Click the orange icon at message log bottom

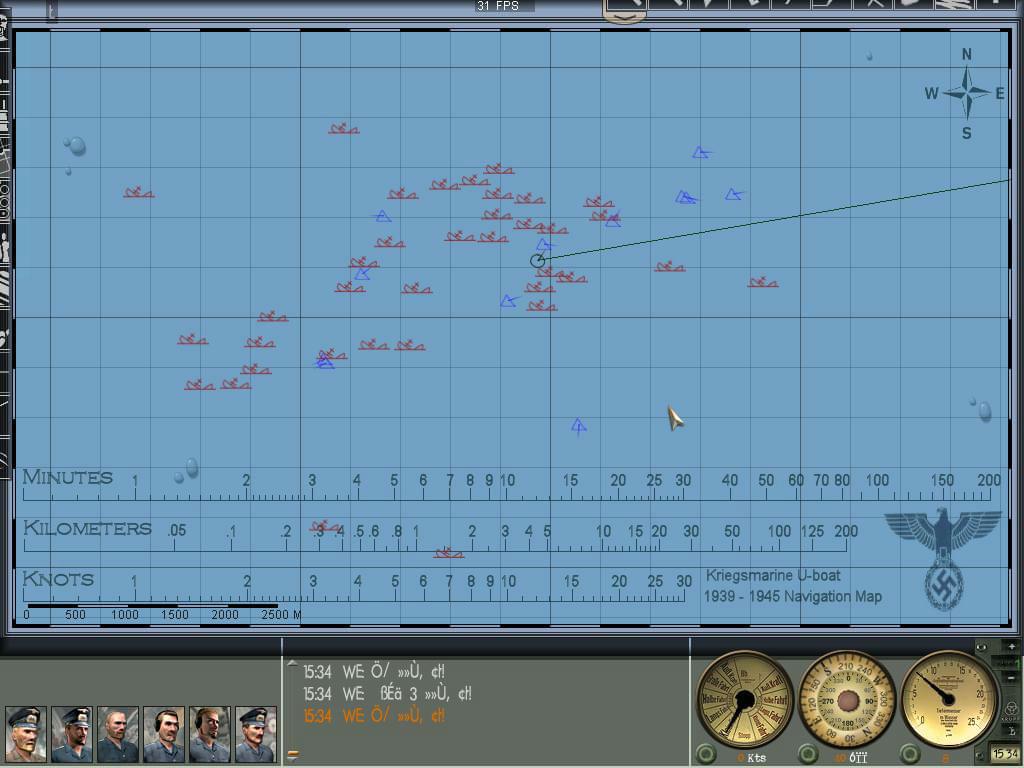[x=293, y=755]
